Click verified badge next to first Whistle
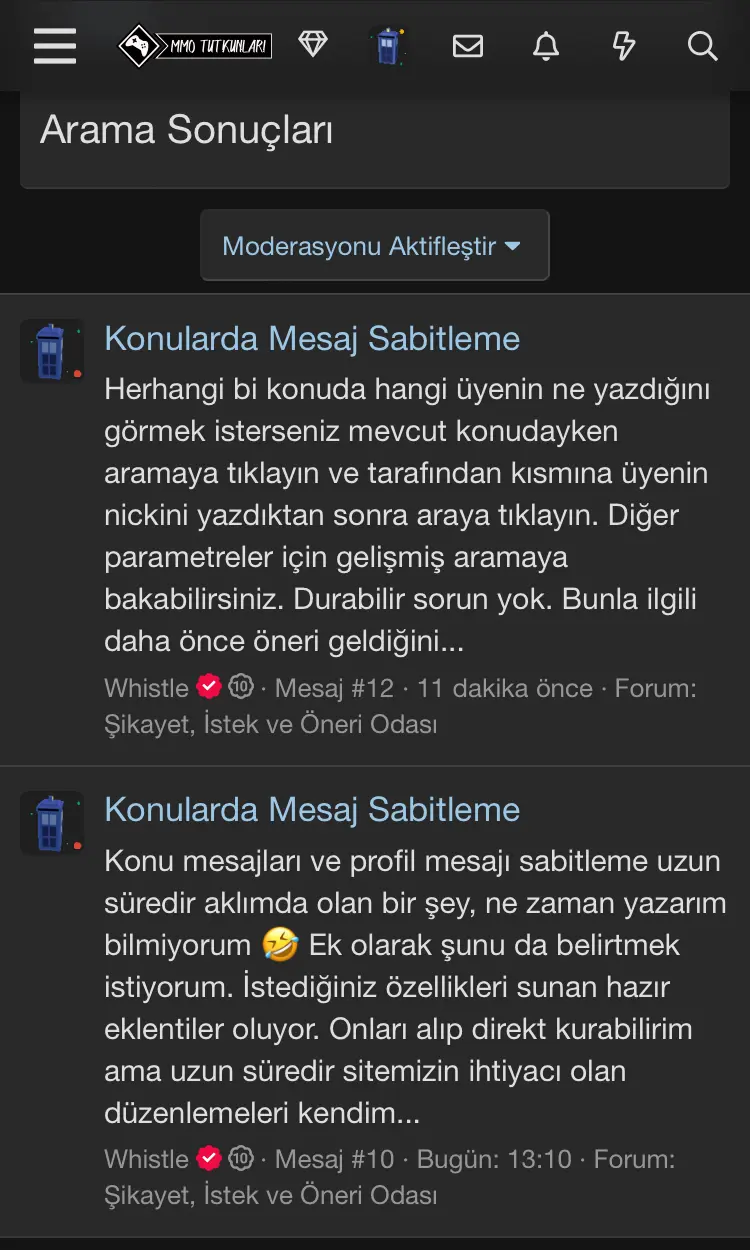This screenshot has height=1250, width=750. (209, 687)
